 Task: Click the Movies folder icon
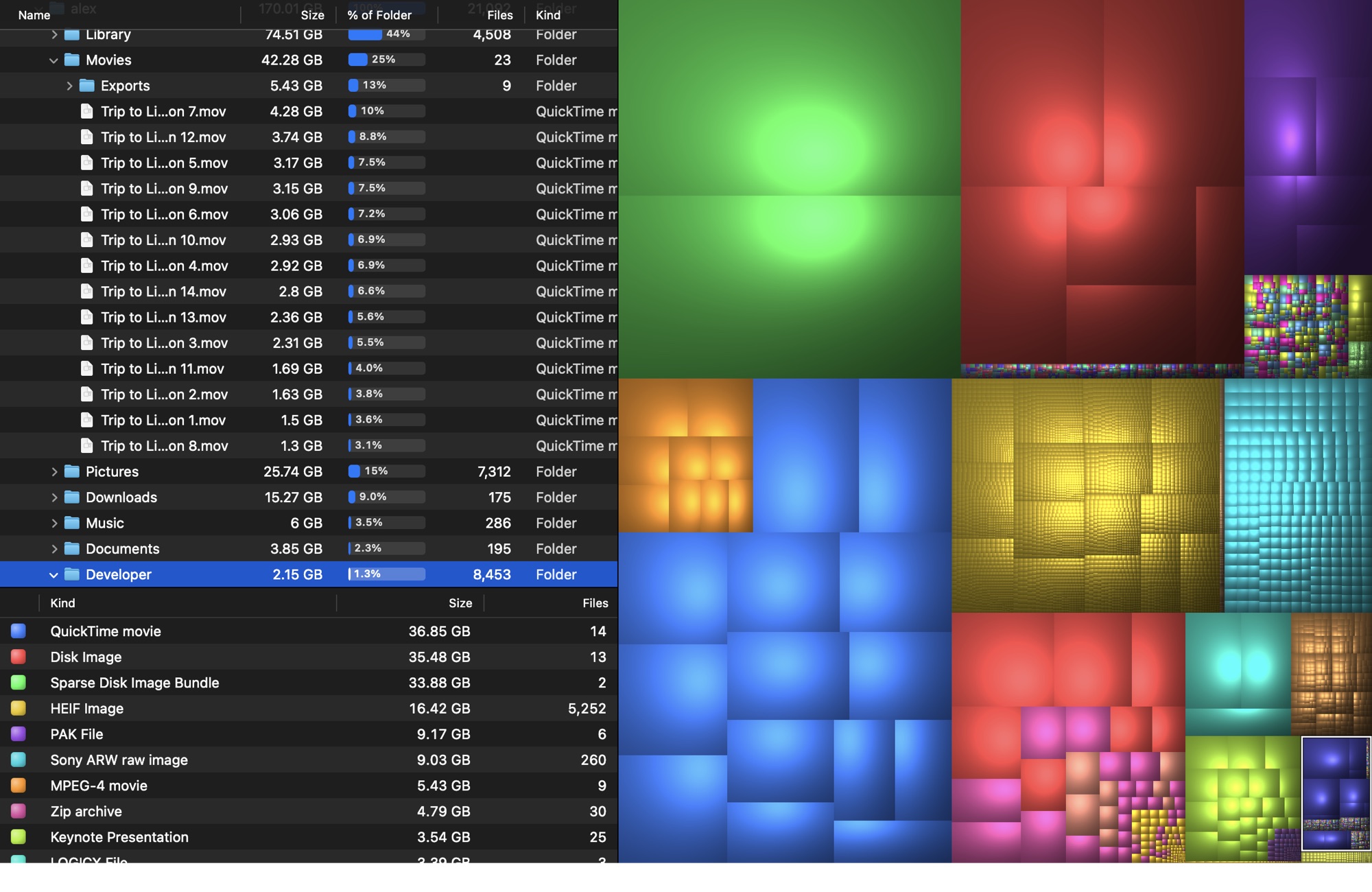[x=72, y=60]
